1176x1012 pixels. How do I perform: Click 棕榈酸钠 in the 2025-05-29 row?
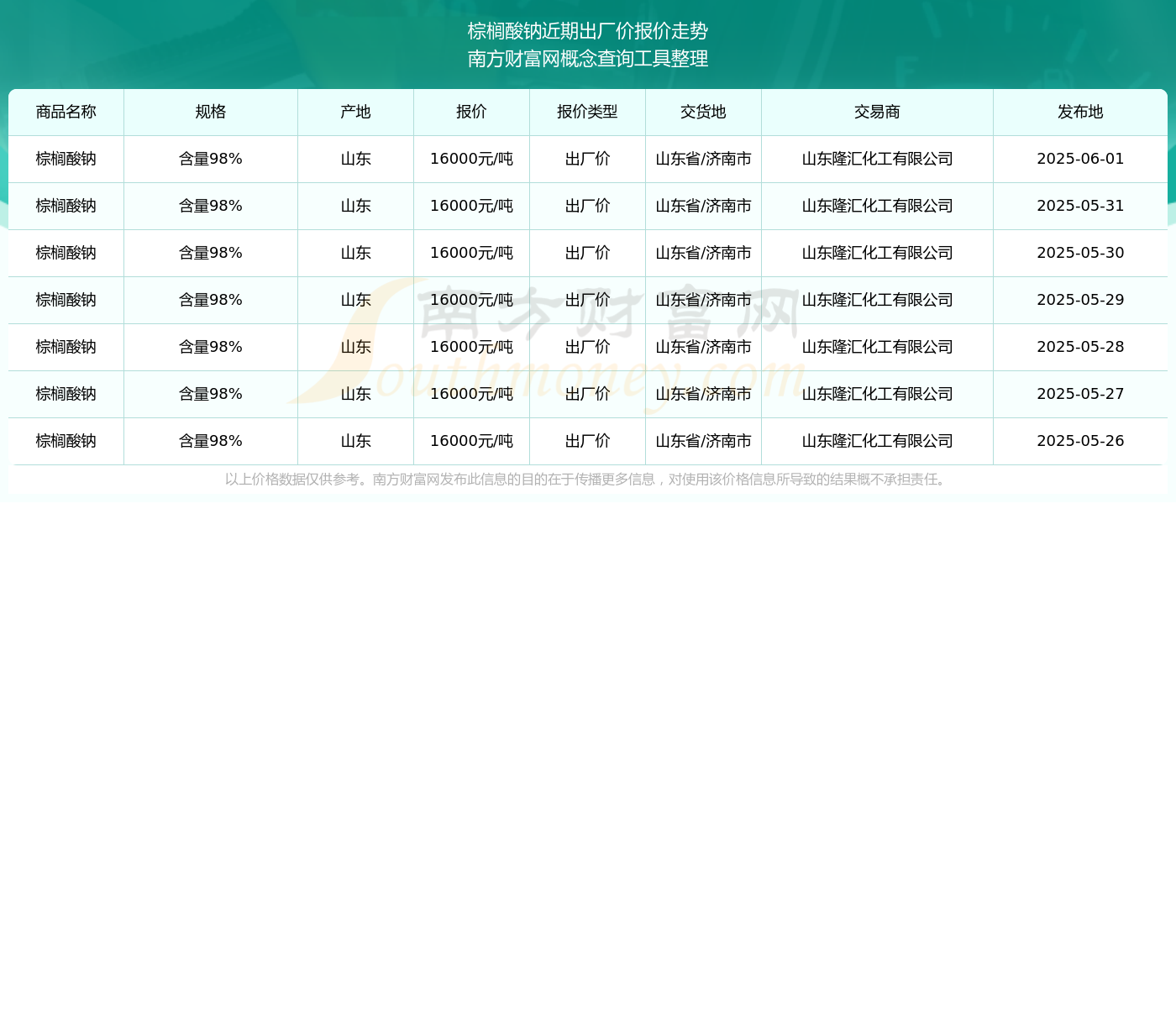click(66, 300)
